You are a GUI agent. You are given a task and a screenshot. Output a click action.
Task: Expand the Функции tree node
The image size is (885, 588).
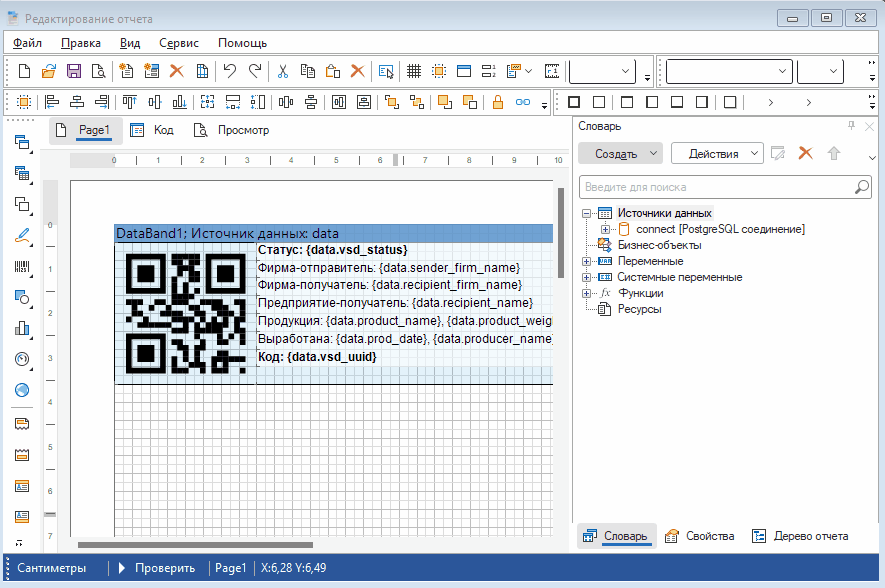click(x=586, y=293)
